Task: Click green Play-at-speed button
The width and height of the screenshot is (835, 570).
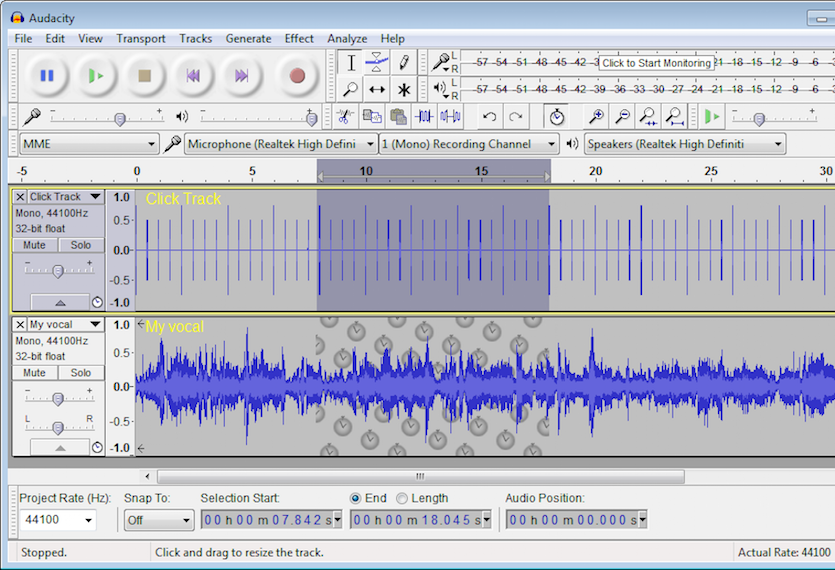Action: (712, 116)
